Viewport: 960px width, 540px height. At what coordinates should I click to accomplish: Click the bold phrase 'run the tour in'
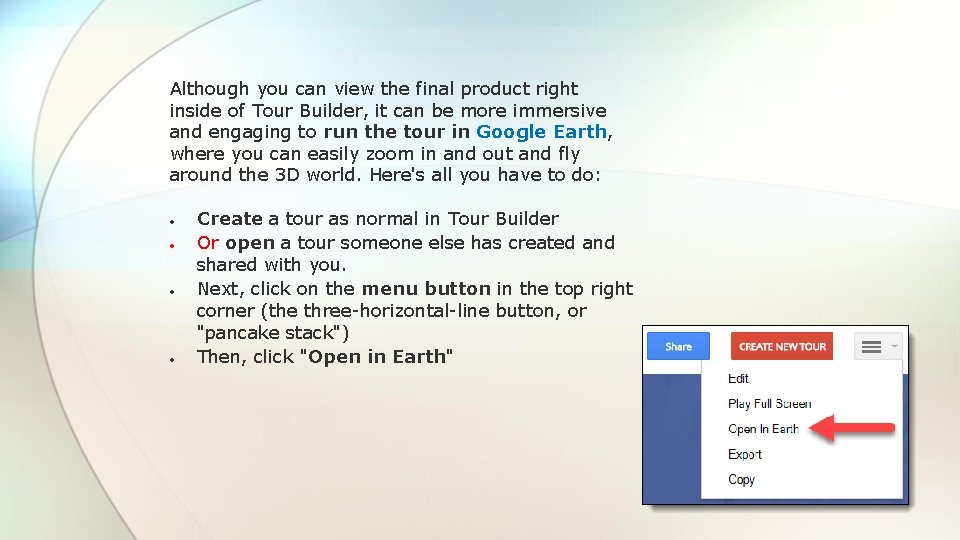pos(397,132)
